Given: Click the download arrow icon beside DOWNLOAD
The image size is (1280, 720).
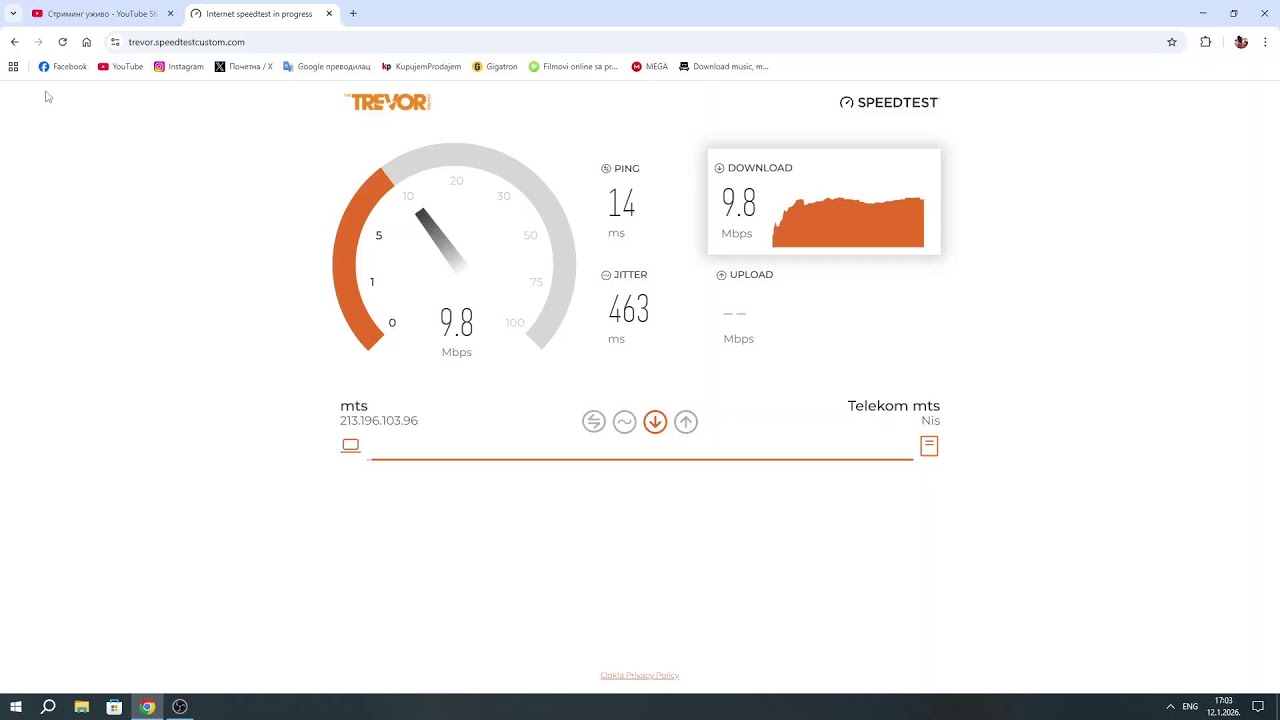Looking at the screenshot, I should click(x=719, y=168).
